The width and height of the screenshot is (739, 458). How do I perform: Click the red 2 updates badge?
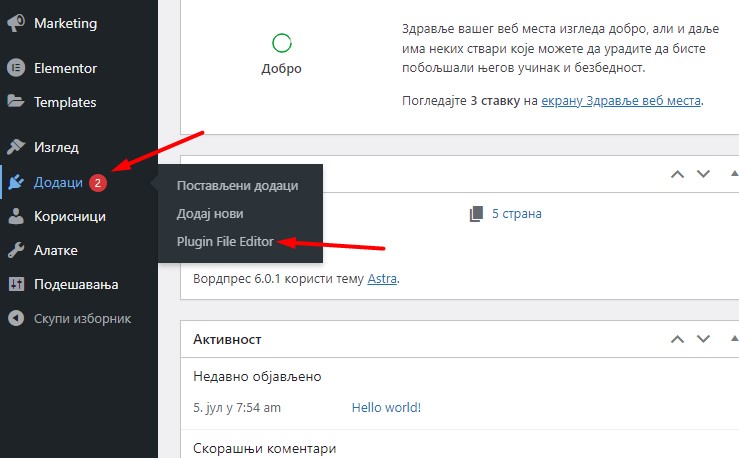[98, 183]
